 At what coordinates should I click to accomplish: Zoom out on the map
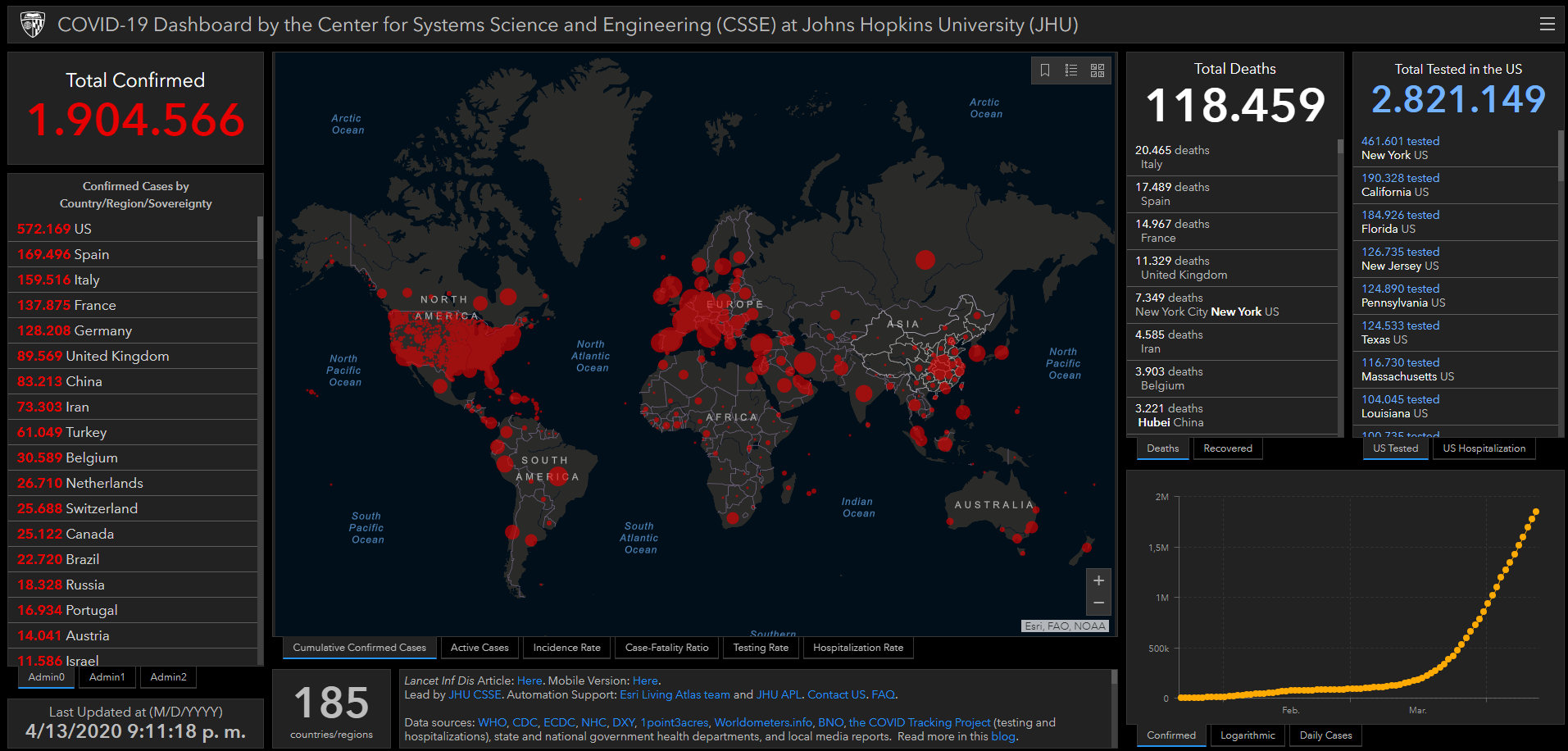point(1098,603)
